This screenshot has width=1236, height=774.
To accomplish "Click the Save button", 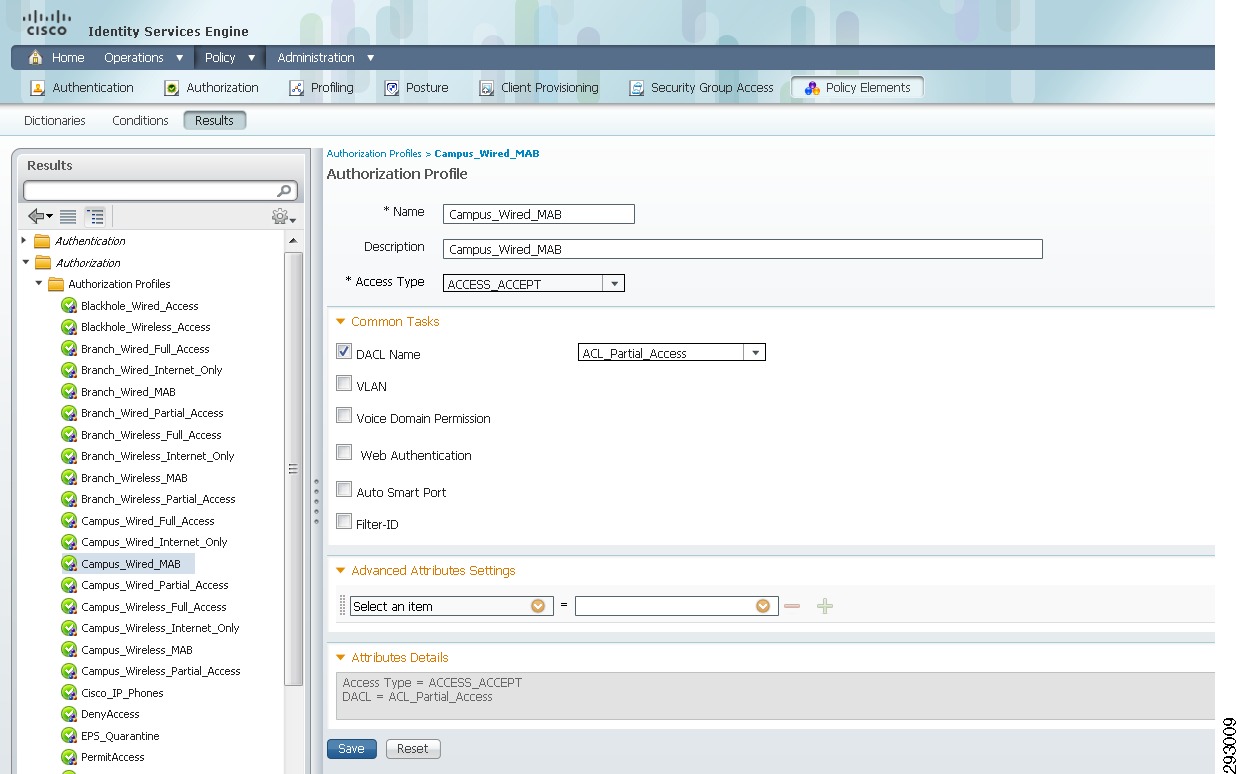I will [351, 749].
